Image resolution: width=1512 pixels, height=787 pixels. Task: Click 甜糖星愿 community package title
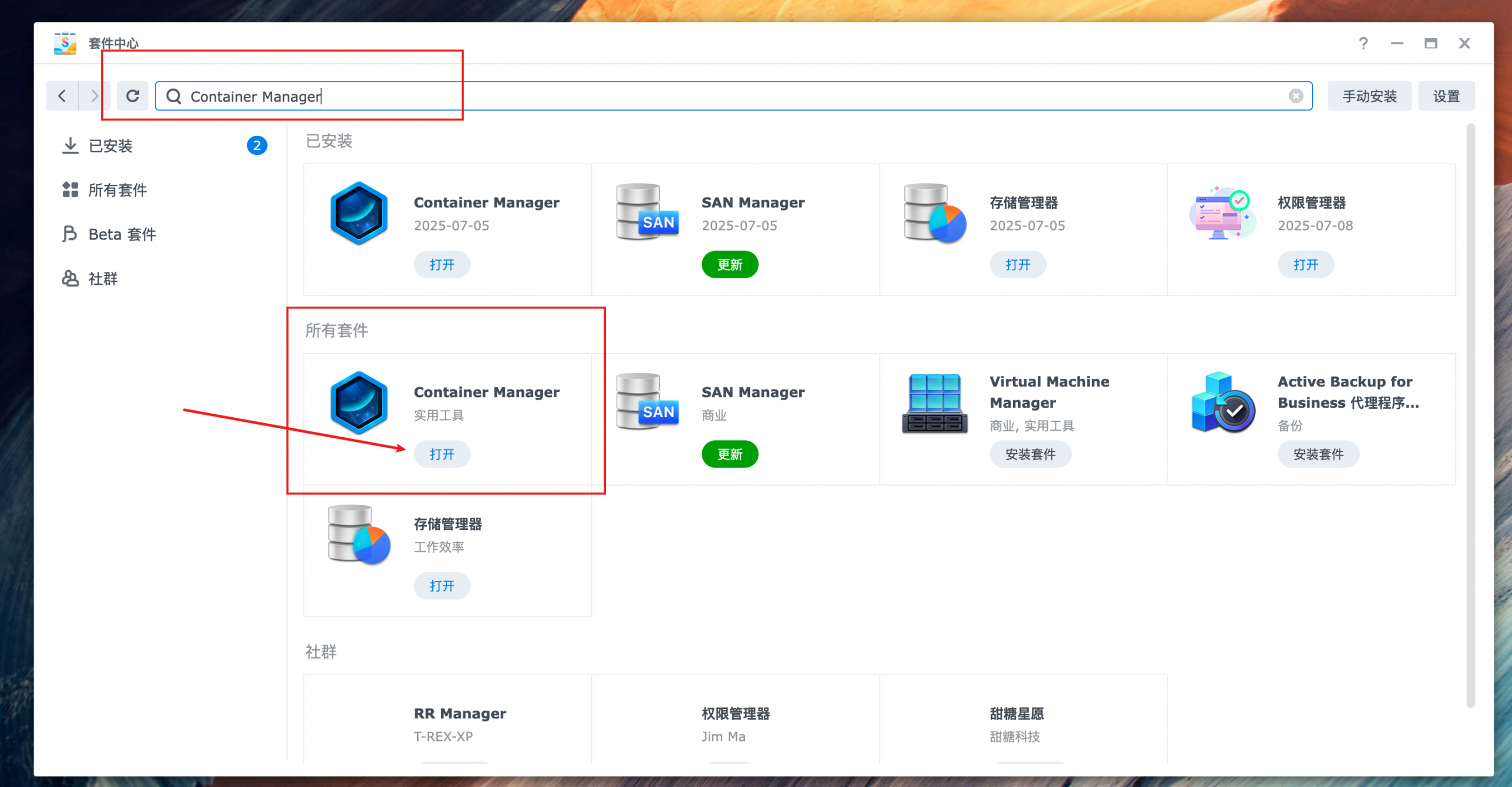click(x=1017, y=713)
